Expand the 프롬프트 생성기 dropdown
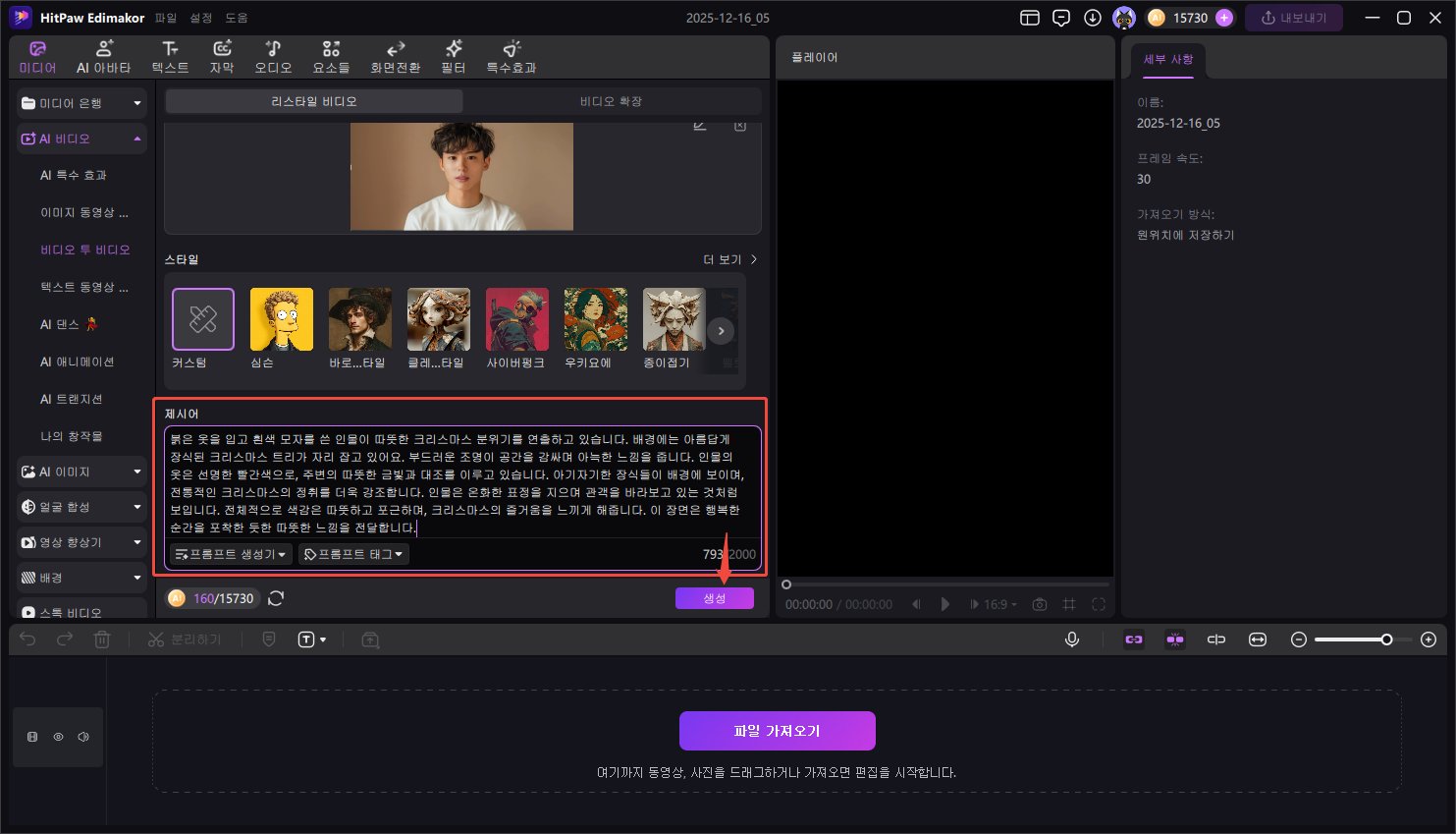1456x834 pixels. [x=230, y=554]
